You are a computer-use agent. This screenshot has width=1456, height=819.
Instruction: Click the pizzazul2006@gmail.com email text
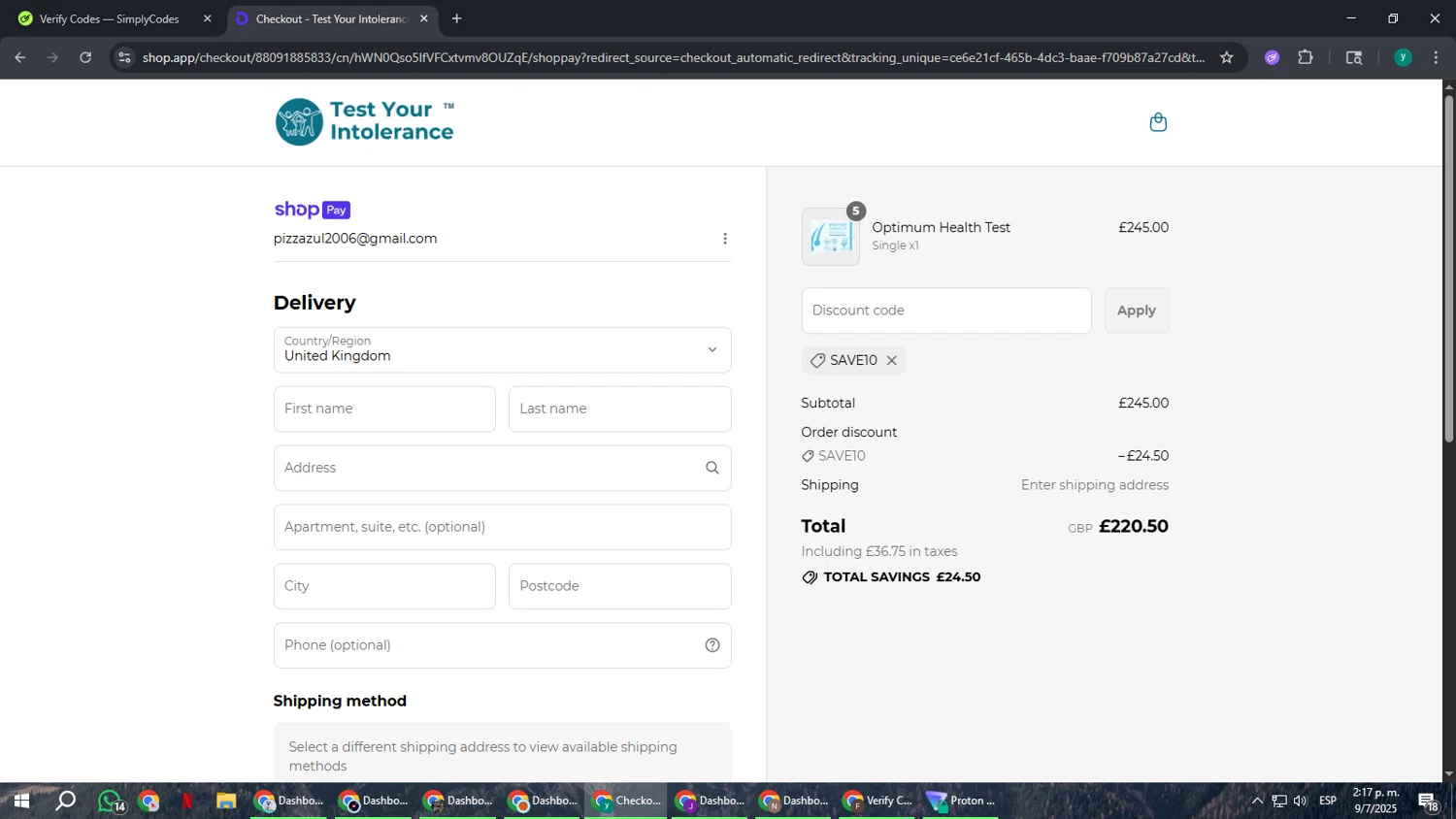[x=355, y=239]
